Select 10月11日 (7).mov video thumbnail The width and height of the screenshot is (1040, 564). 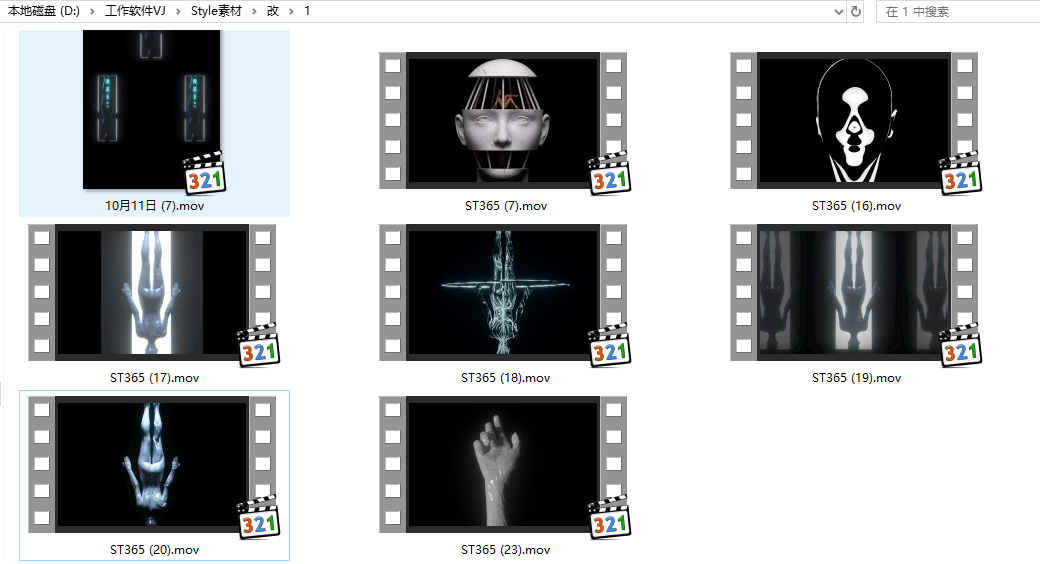151,109
